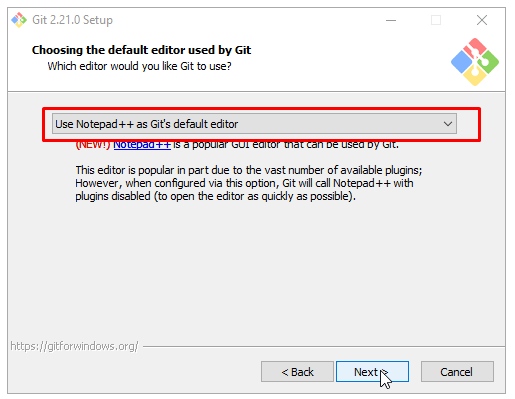The width and height of the screenshot is (515, 399).
Task: Minimize the Git Setup window
Action: click(391, 20)
